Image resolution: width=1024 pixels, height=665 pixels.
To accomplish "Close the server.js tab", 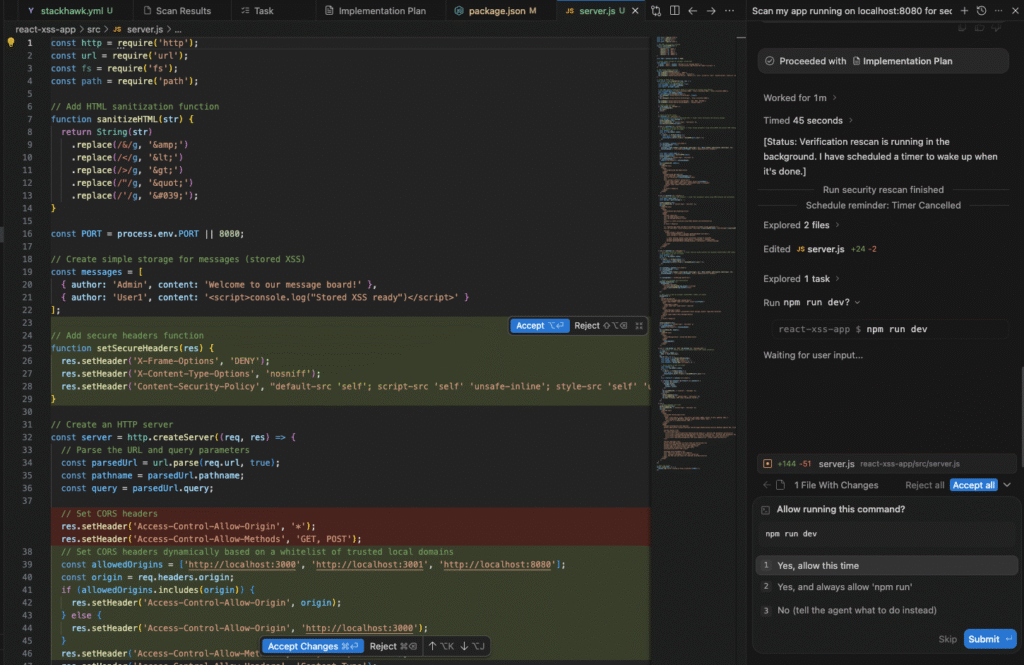I will pyautogui.click(x=635, y=10).
